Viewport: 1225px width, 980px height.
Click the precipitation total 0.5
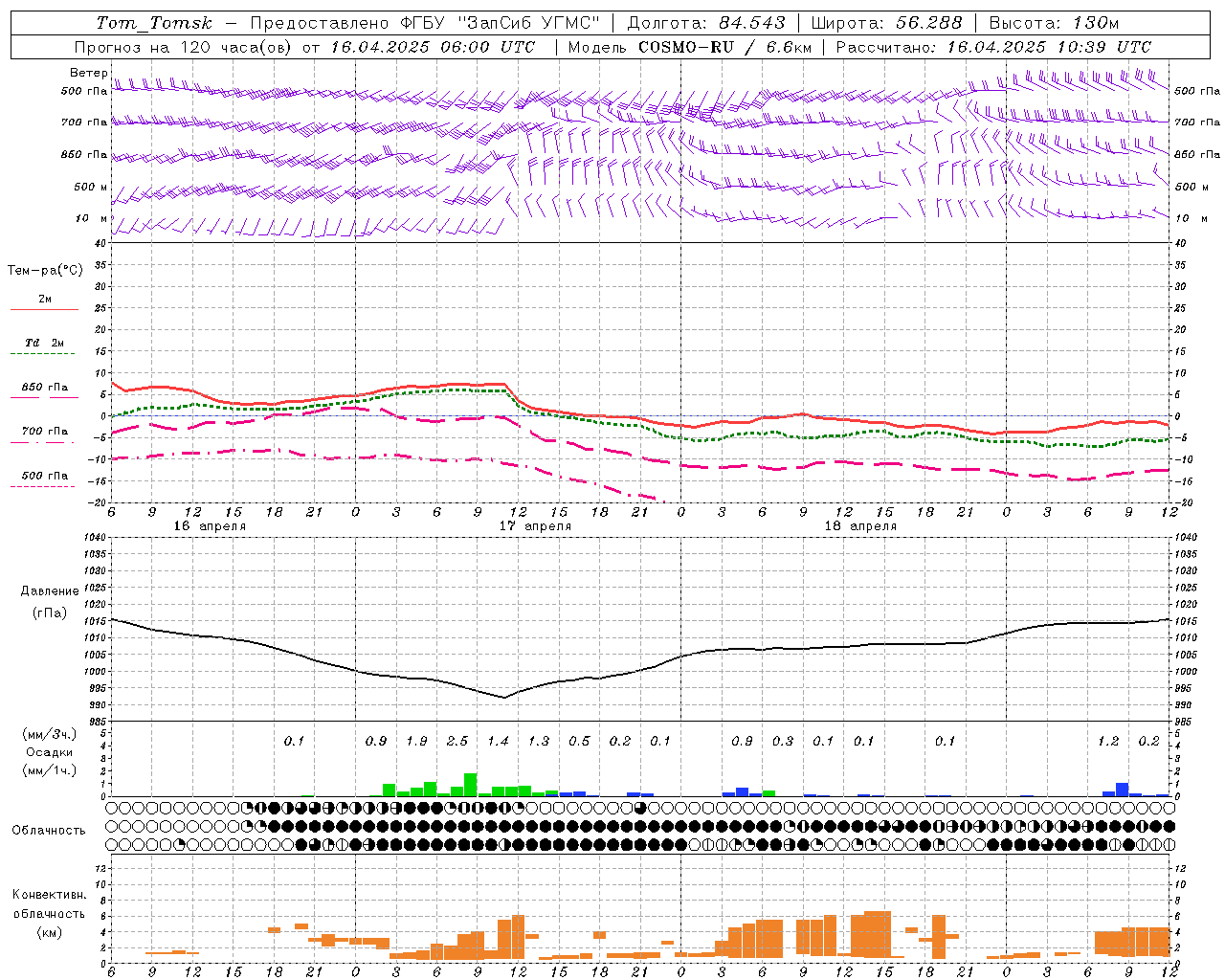(x=579, y=742)
